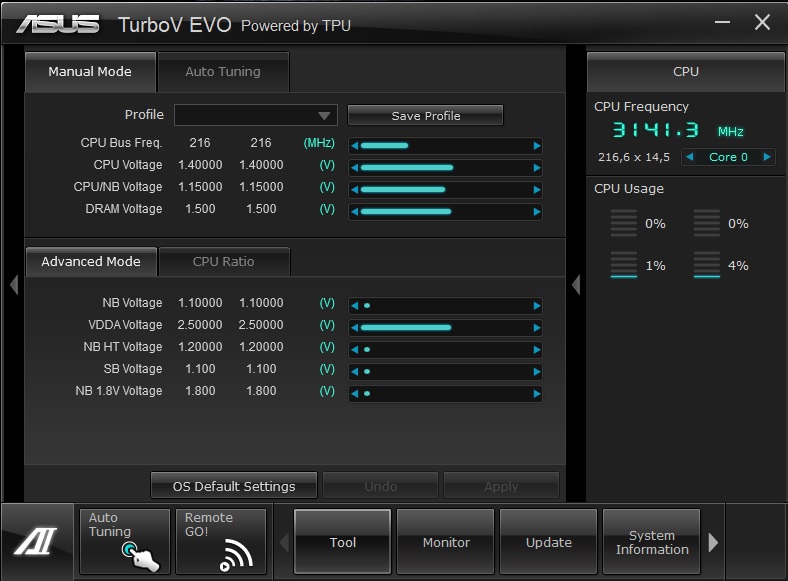The width and height of the screenshot is (788, 581).
Task: Collapse left side panel arrow
Action: click(14, 284)
